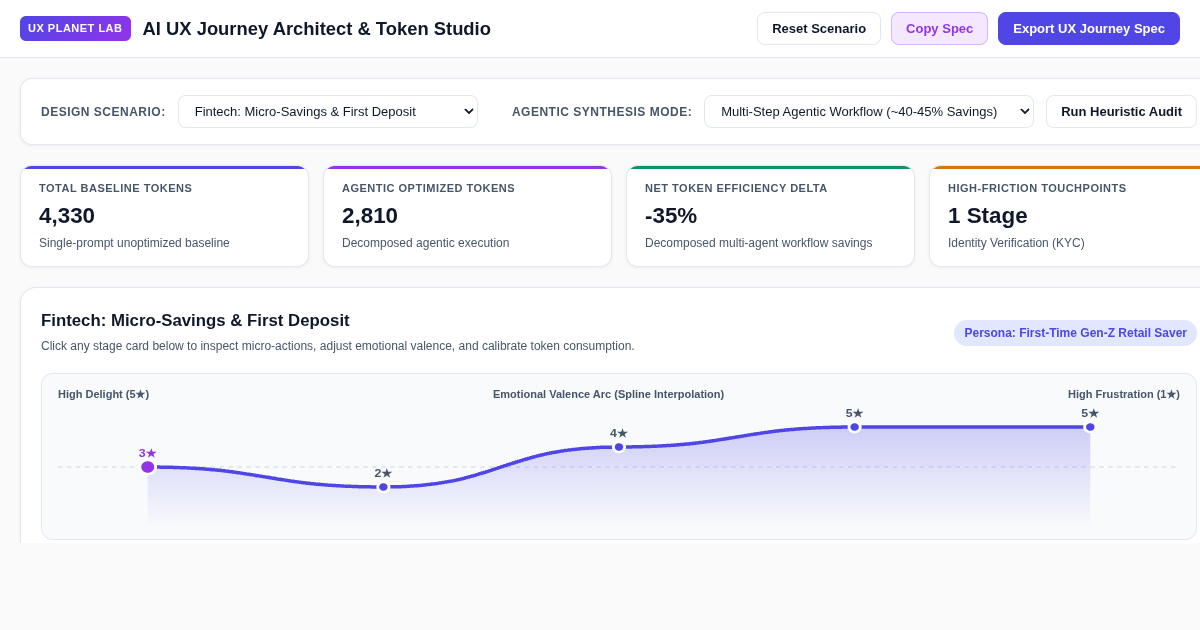This screenshot has height=630, width=1200.
Task: Click the Design Scenario label
Action: point(103,112)
